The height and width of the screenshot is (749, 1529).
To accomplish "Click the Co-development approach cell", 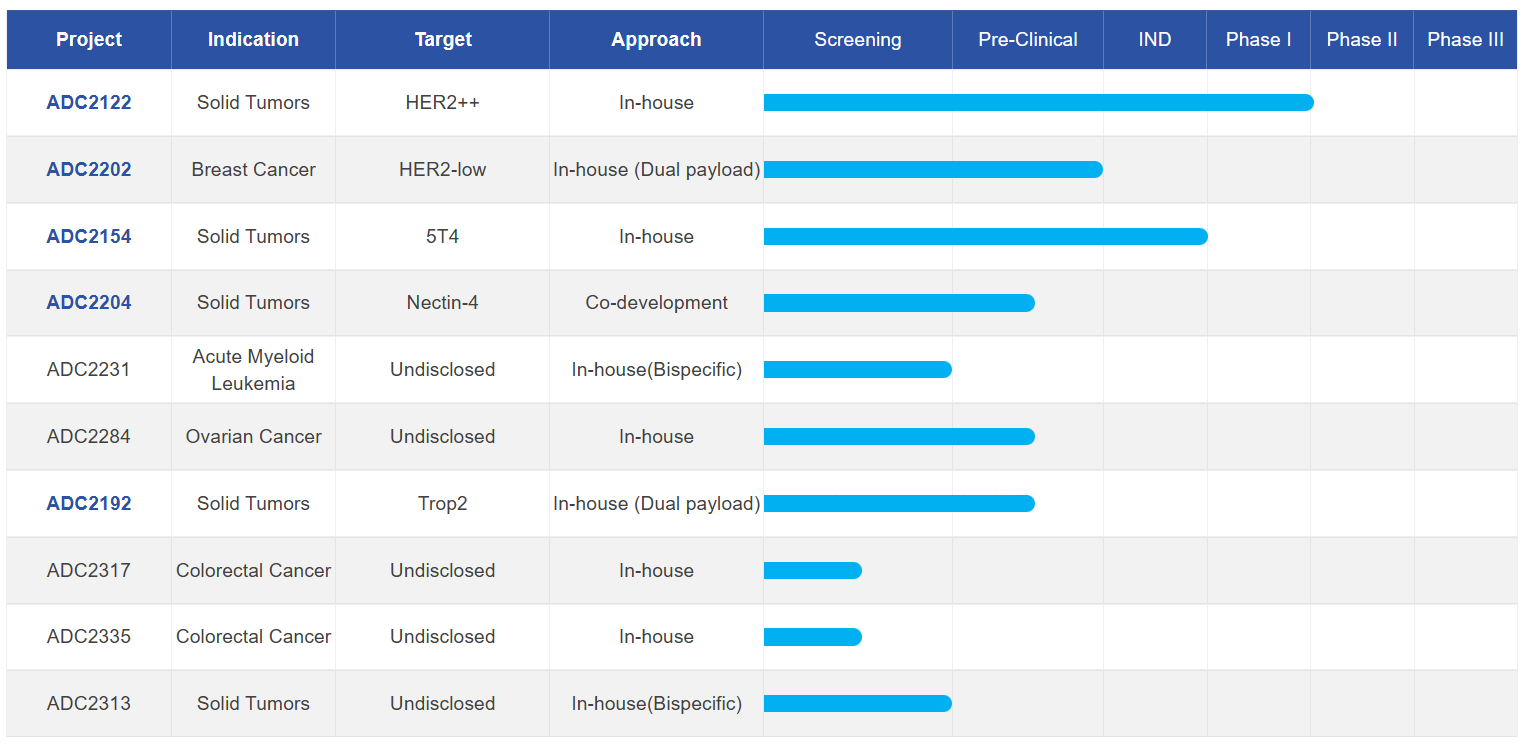I will click(656, 302).
